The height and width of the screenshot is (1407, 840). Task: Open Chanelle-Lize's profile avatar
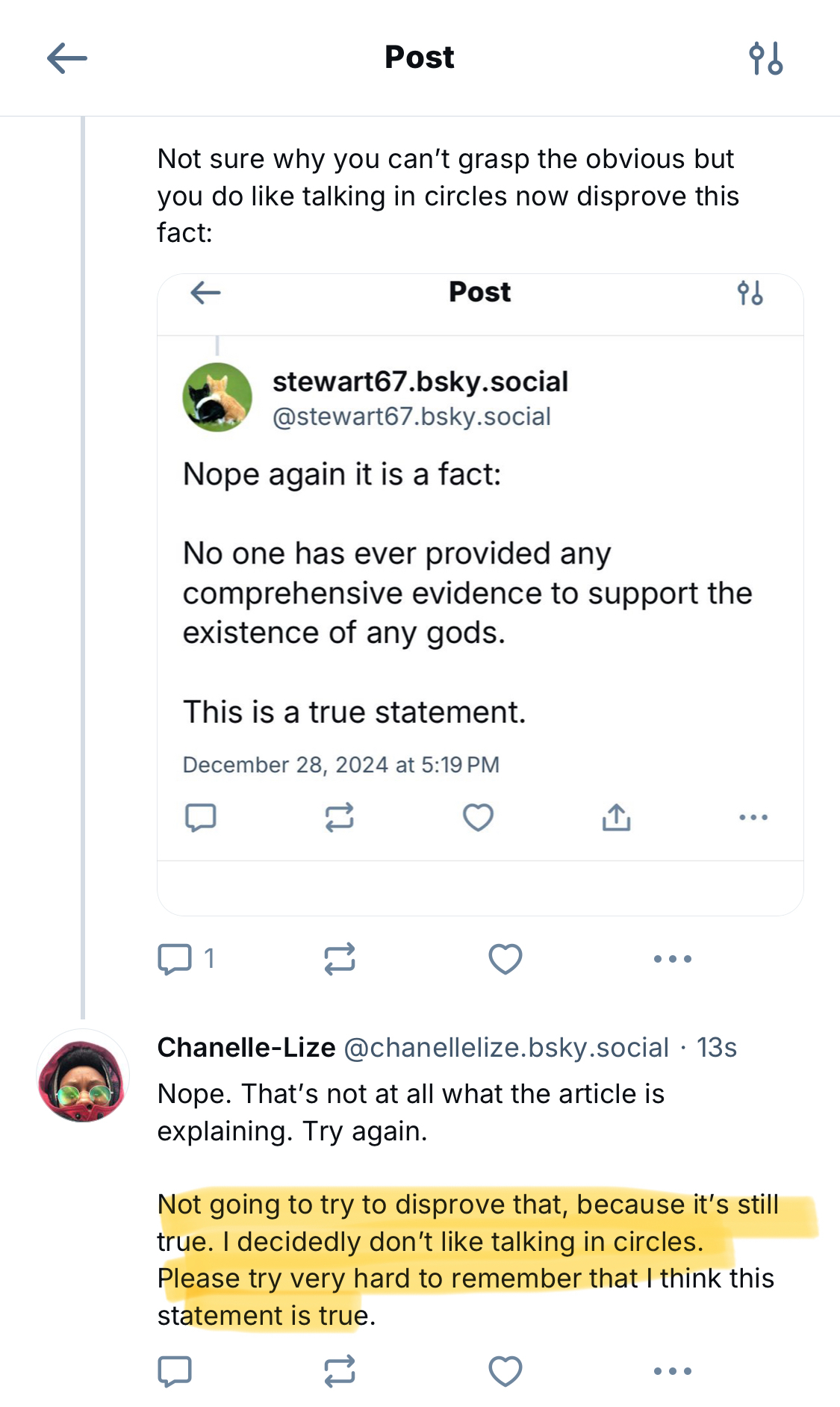coord(83,1077)
